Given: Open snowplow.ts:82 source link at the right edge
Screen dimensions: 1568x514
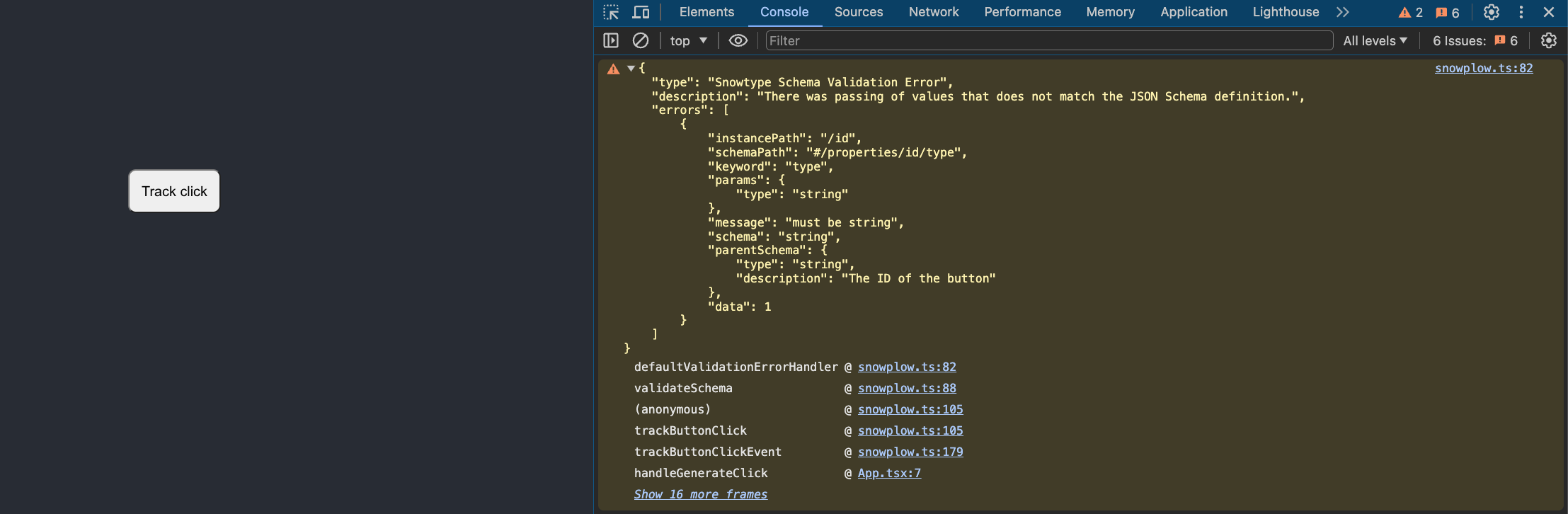Looking at the screenshot, I should click(x=1484, y=68).
